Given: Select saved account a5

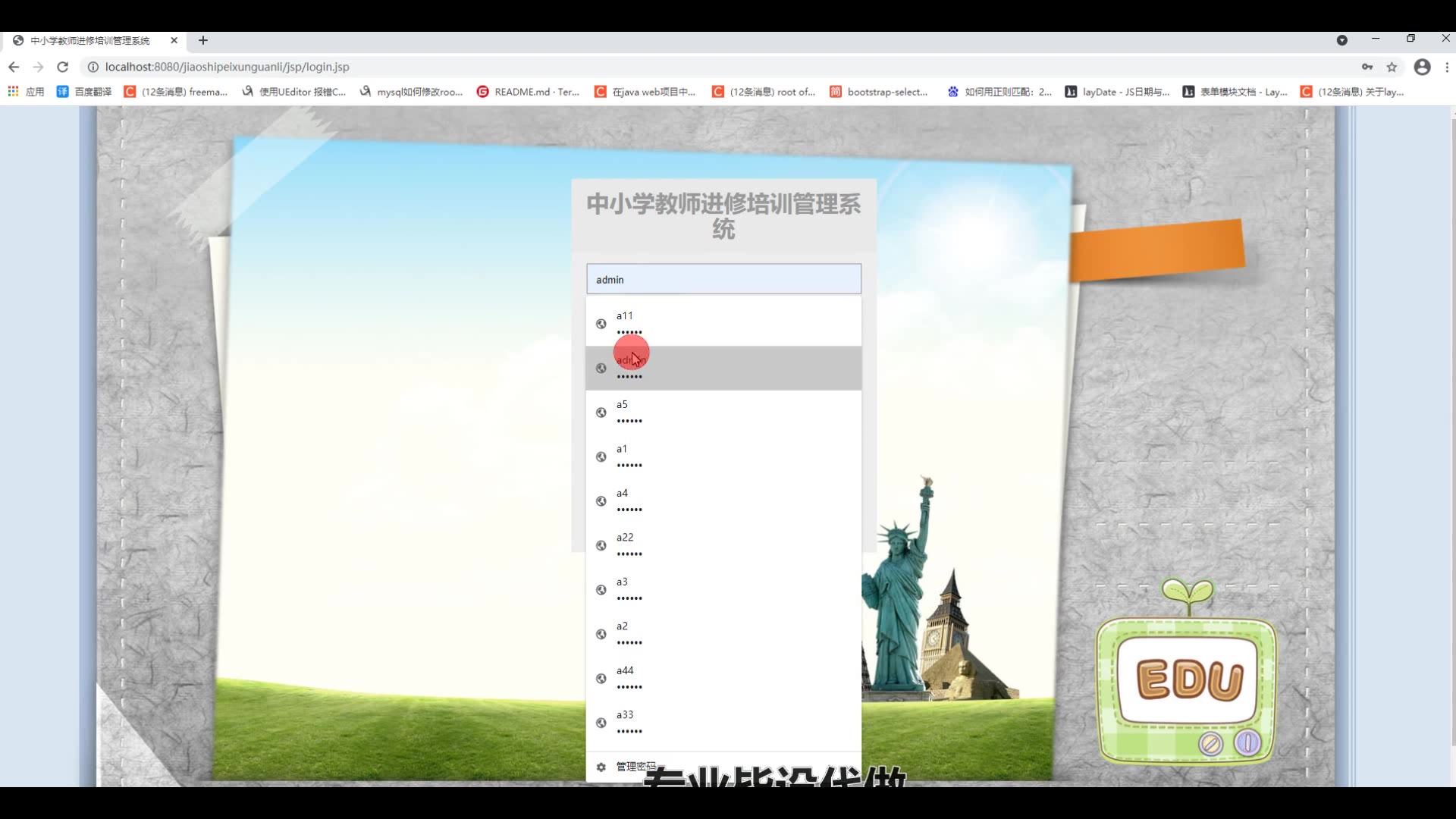Looking at the screenshot, I should click(x=723, y=413).
